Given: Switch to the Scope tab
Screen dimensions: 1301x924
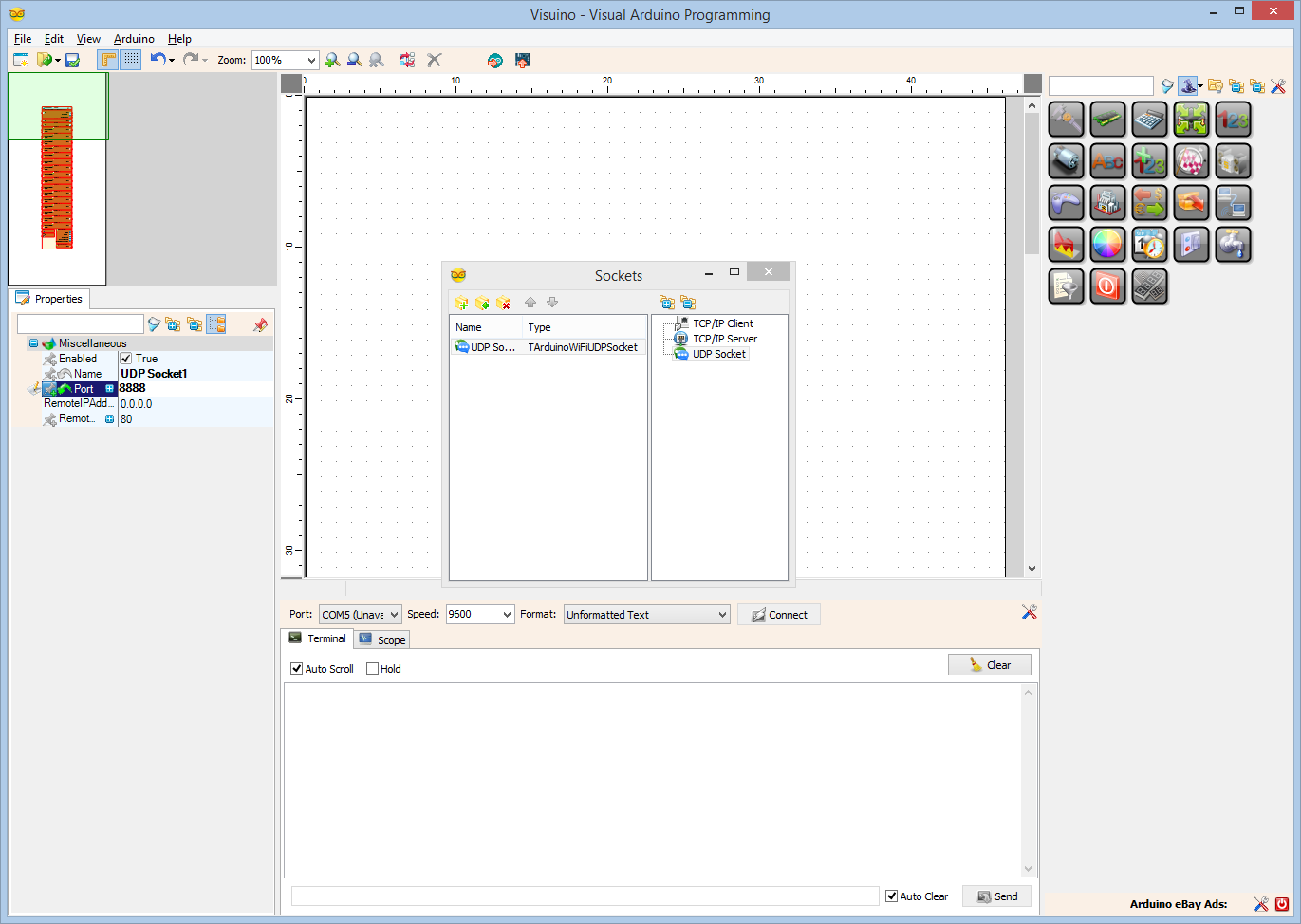Looking at the screenshot, I should pos(382,640).
